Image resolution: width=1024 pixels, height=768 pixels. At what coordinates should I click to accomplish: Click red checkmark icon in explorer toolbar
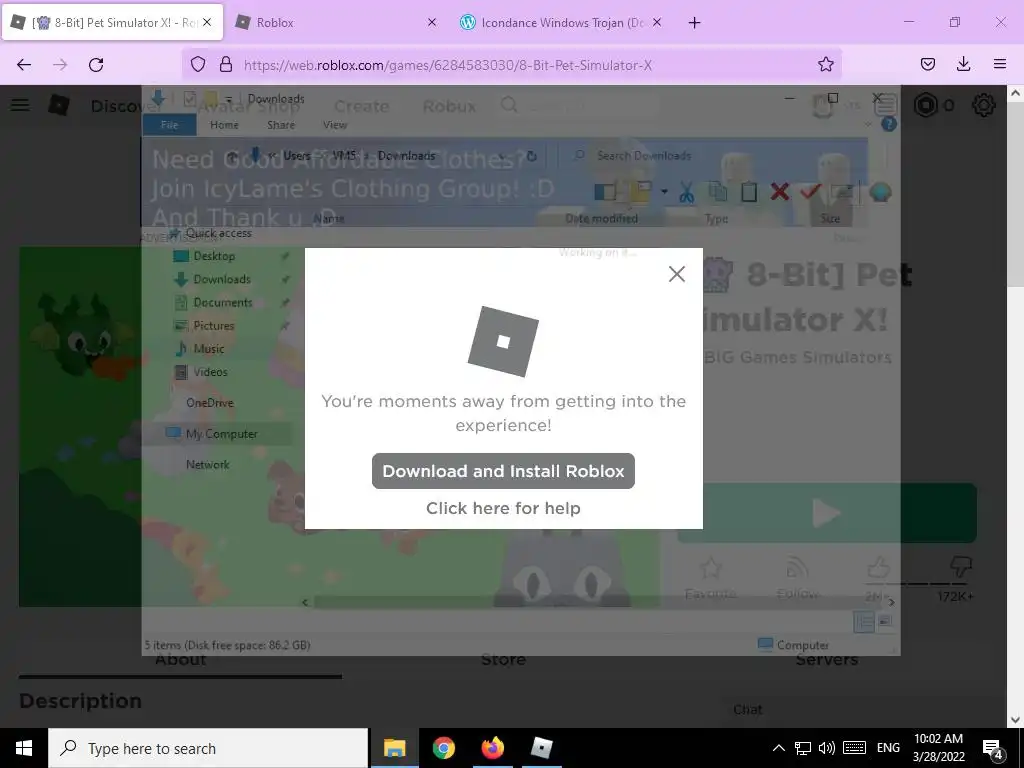[810, 191]
